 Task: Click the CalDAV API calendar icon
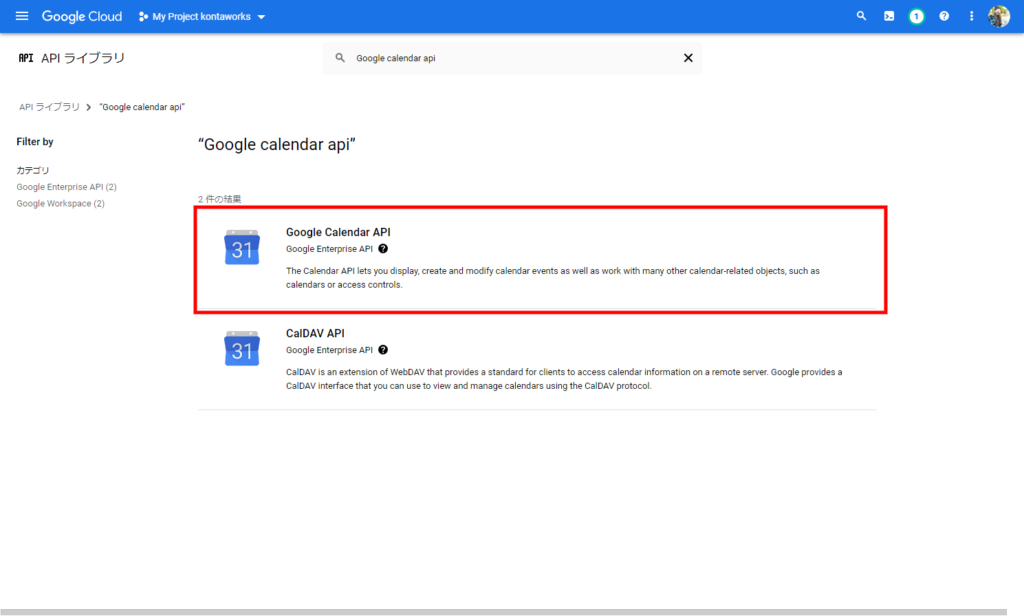click(242, 348)
